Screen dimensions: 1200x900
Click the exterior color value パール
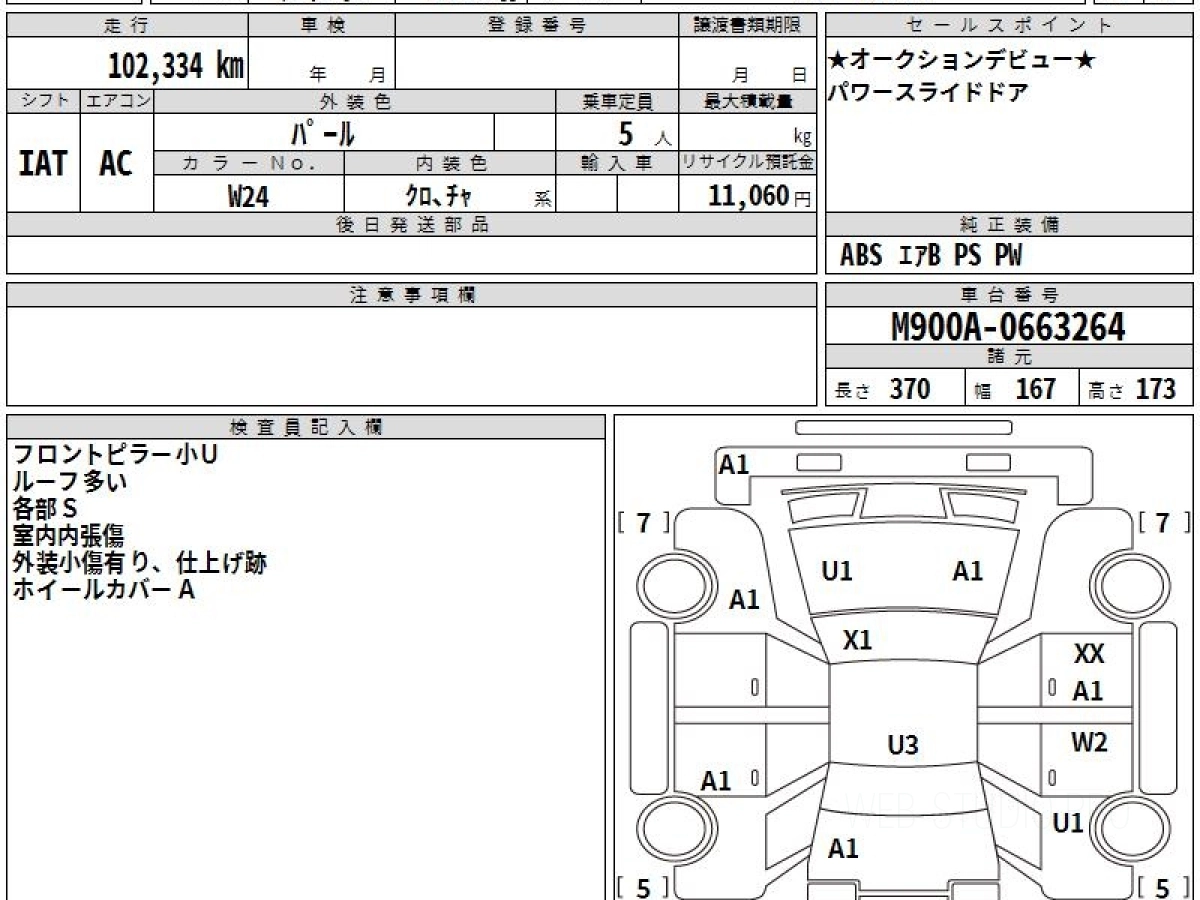click(323, 132)
